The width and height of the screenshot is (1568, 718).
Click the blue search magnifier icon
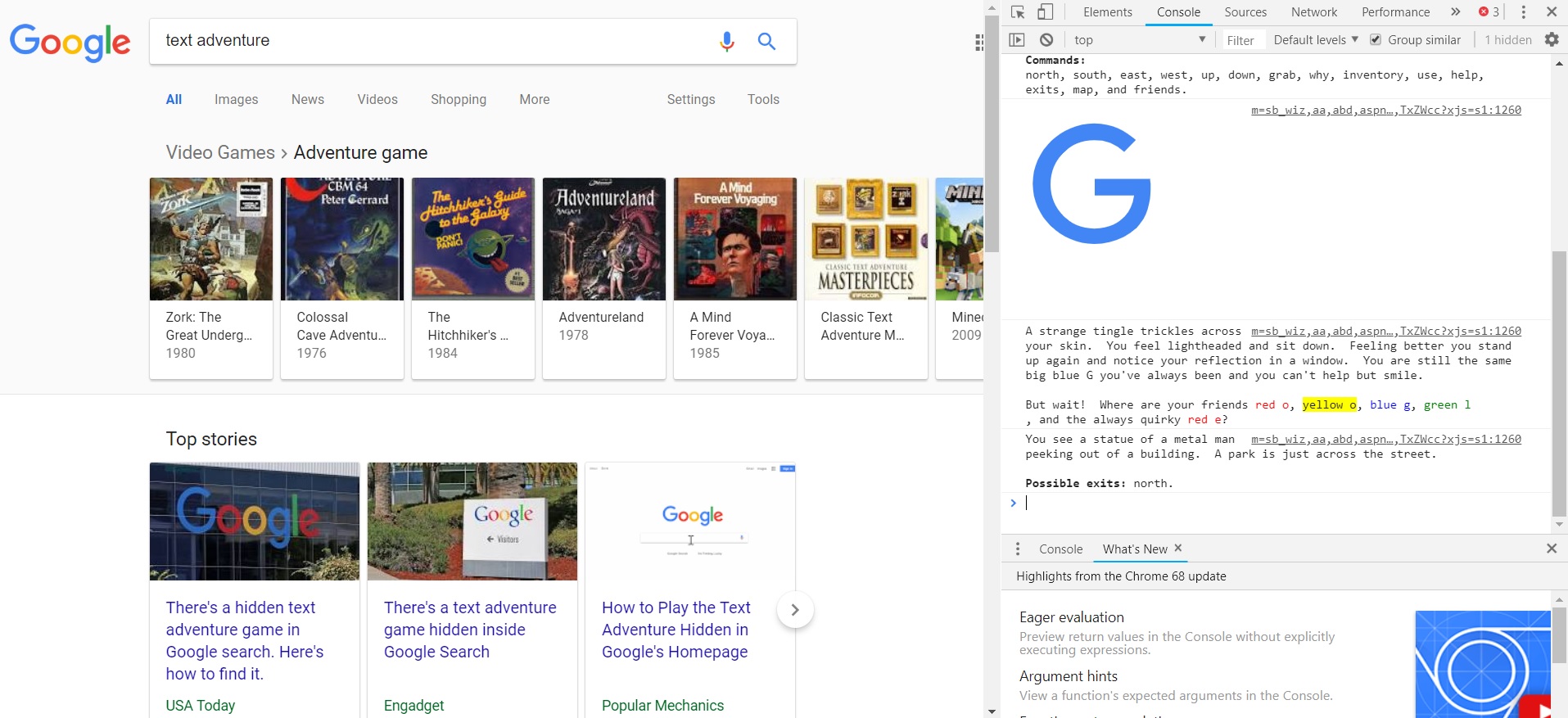[766, 41]
